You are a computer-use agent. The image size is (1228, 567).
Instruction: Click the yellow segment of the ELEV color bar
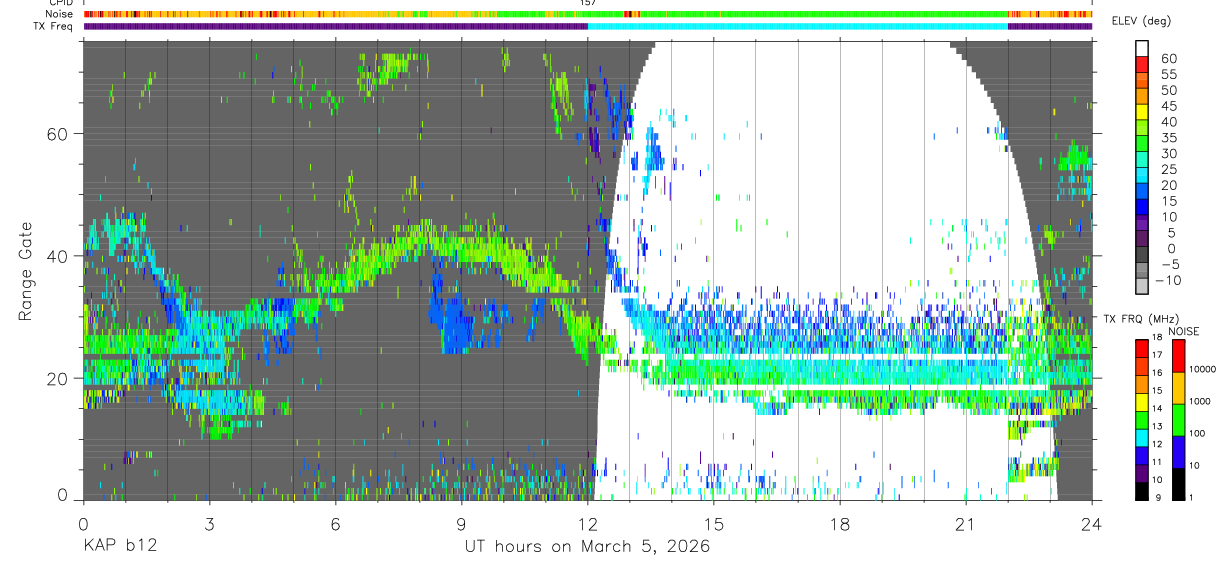point(1142,114)
